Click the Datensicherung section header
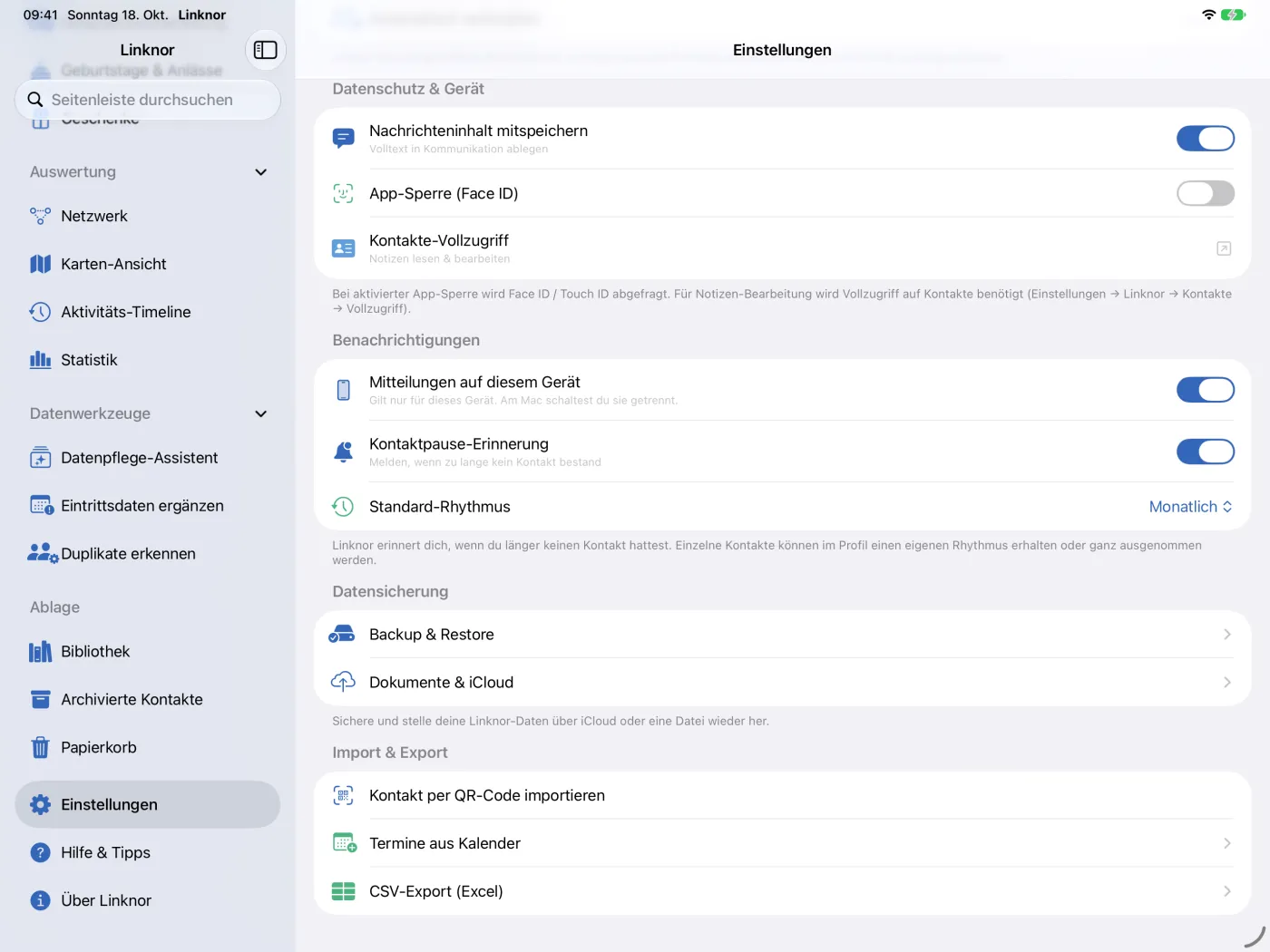Screen dimensions: 1270x952 pyautogui.click(x=390, y=591)
